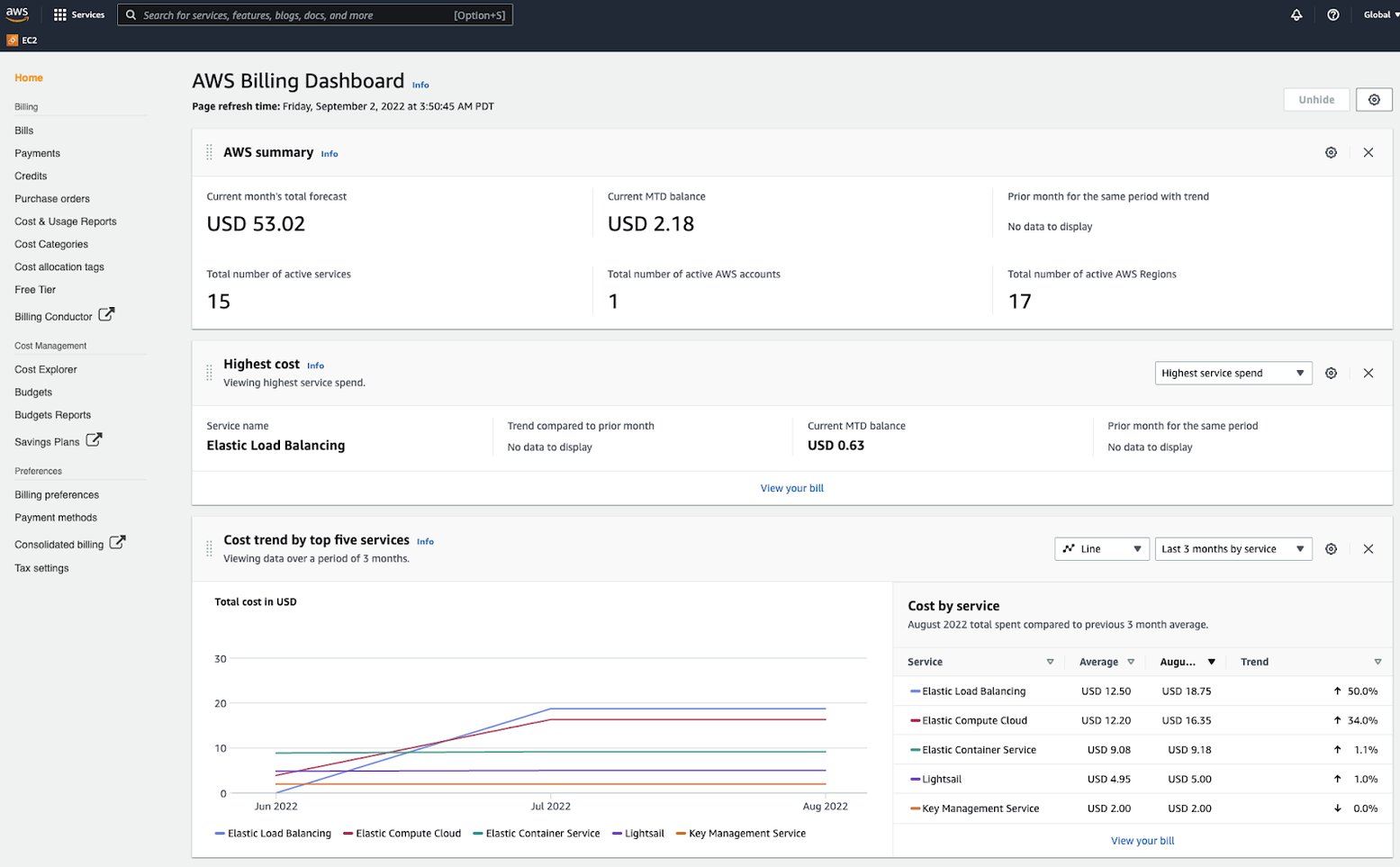Open the Last 3 months by service dropdown
Image resolution: width=1400 pixels, height=867 pixels.
(x=1233, y=548)
